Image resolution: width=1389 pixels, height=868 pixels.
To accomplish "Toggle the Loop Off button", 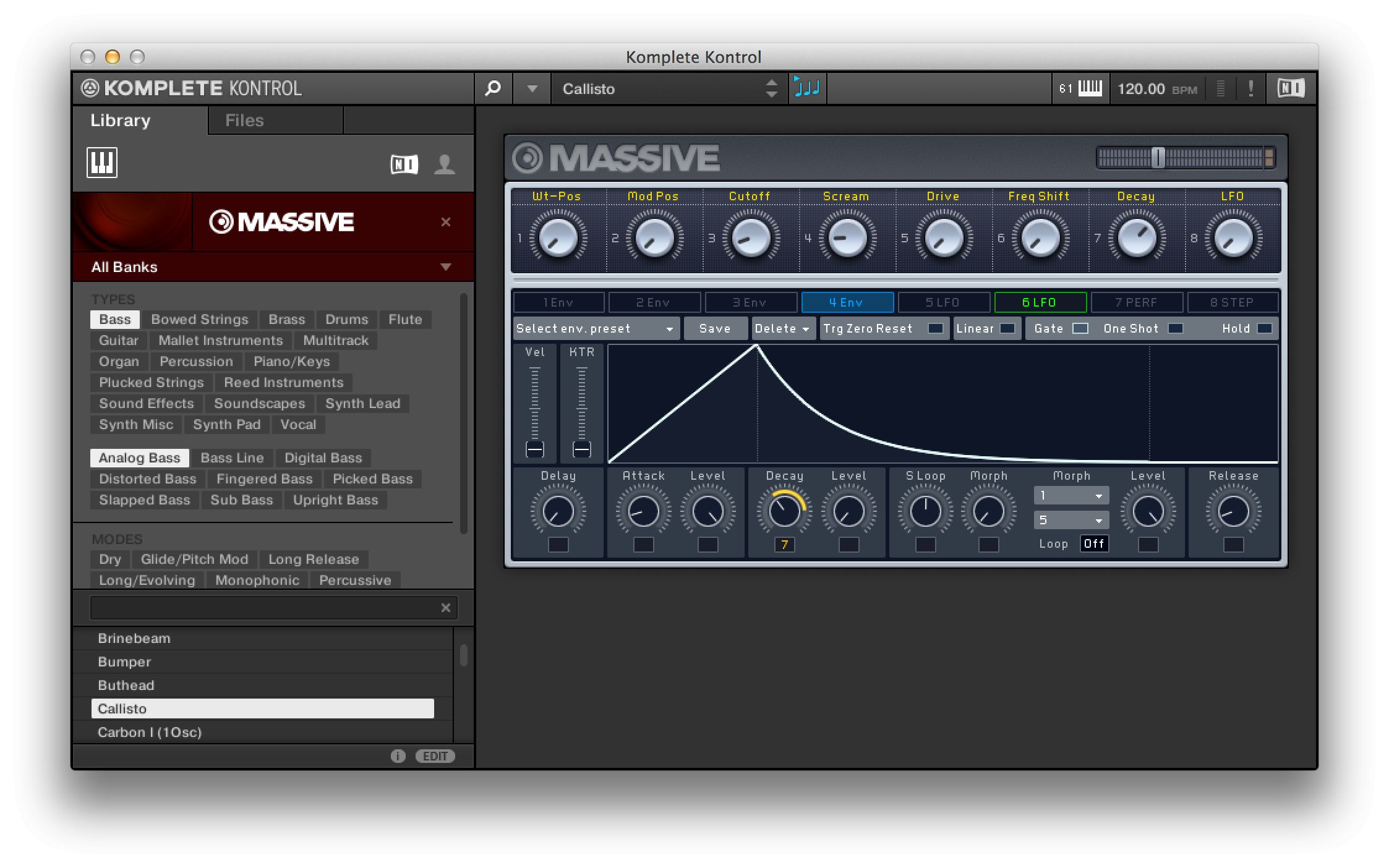I will (x=1094, y=543).
